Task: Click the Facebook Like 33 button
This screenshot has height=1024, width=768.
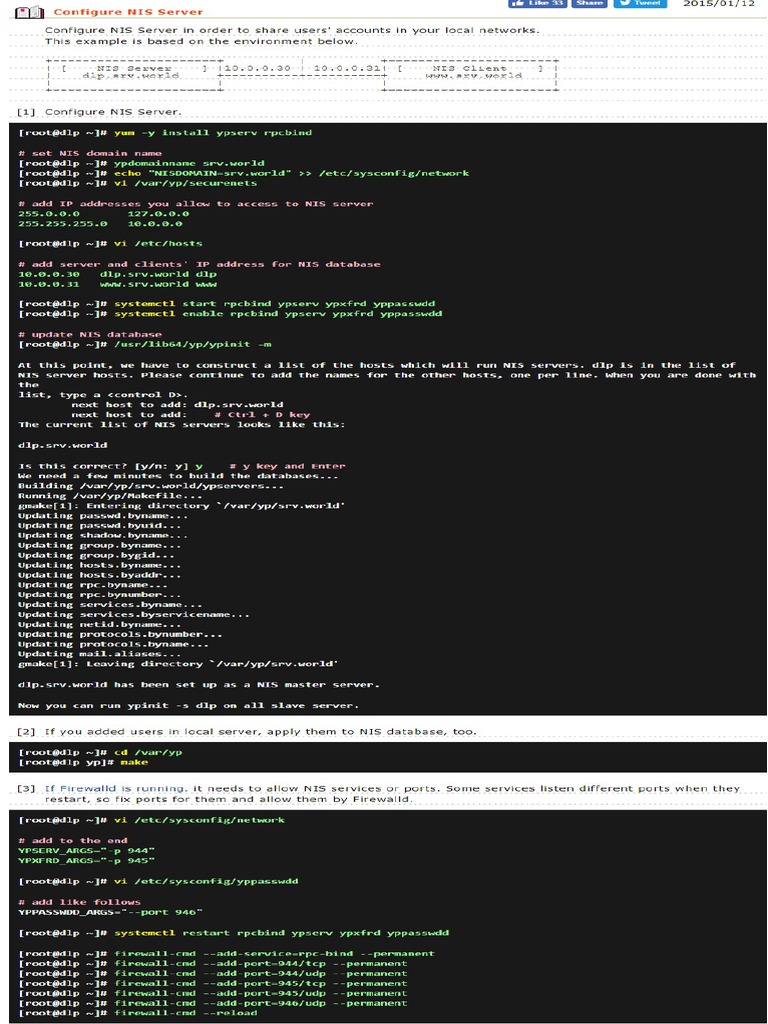Action: [537, 4]
